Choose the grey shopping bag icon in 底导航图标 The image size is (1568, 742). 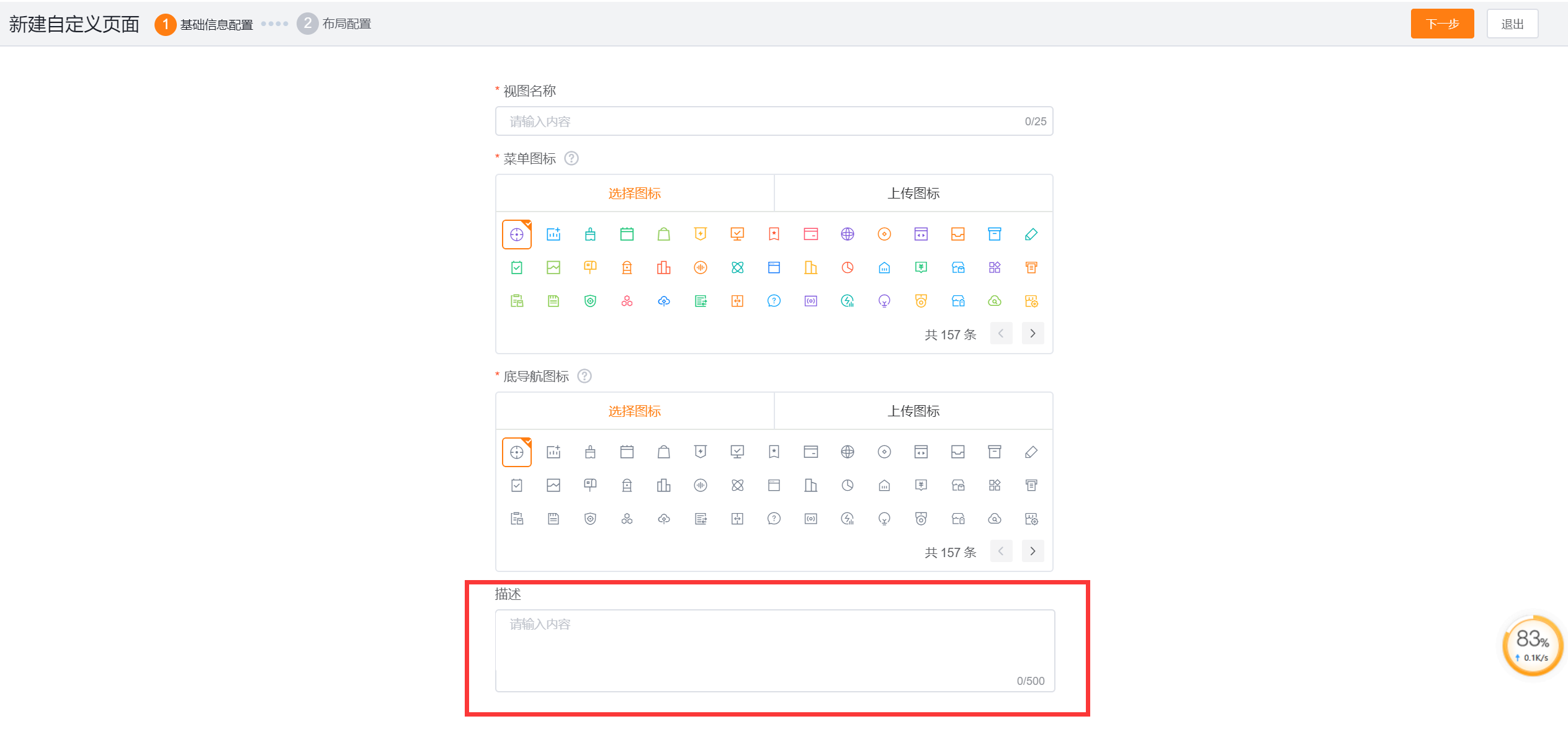coord(664,452)
